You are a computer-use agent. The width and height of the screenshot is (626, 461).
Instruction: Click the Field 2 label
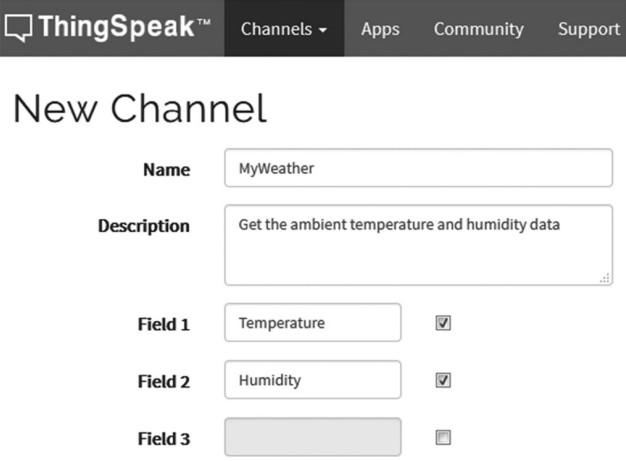(163, 381)
